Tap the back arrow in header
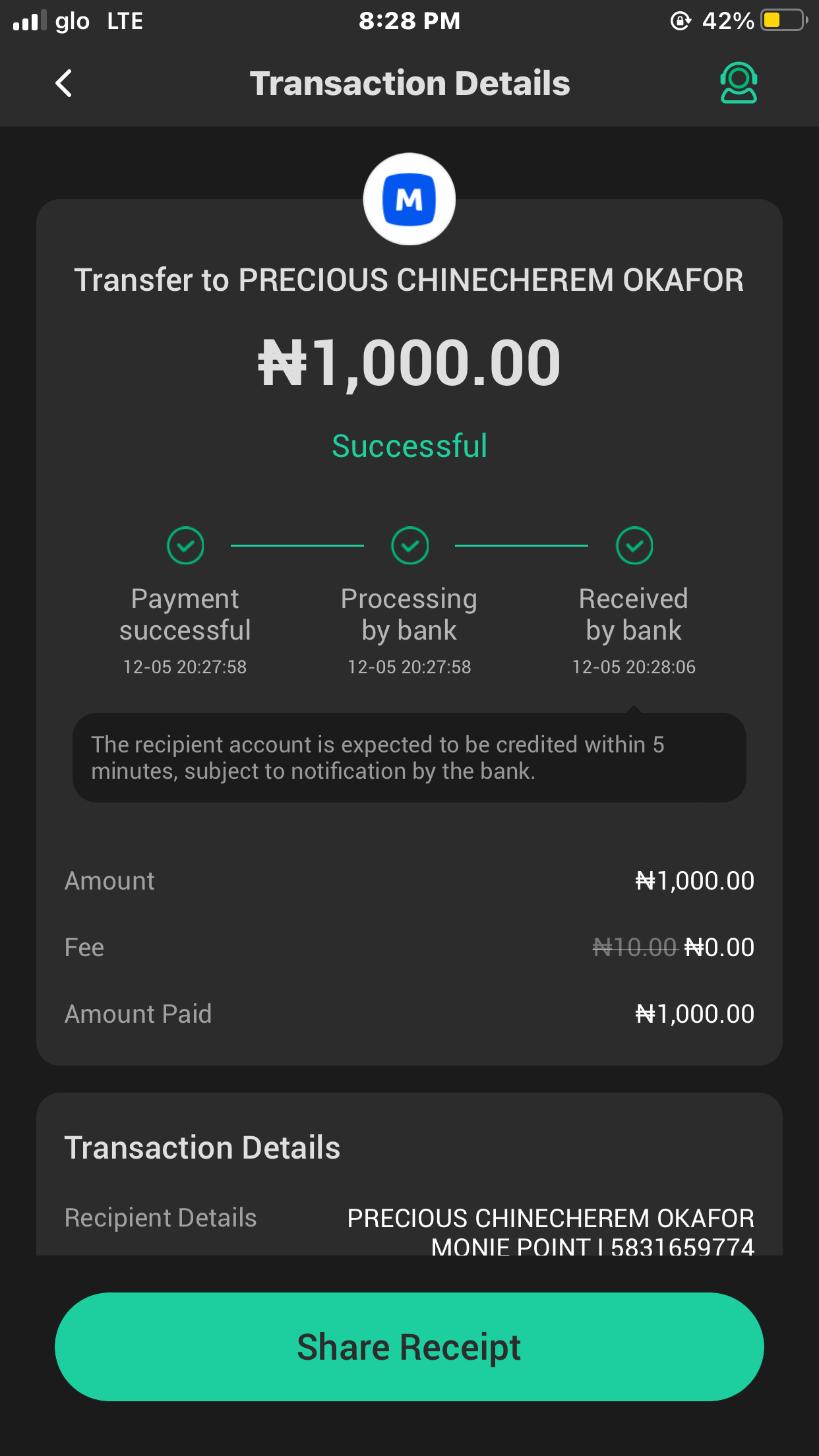 pos(64,84)
